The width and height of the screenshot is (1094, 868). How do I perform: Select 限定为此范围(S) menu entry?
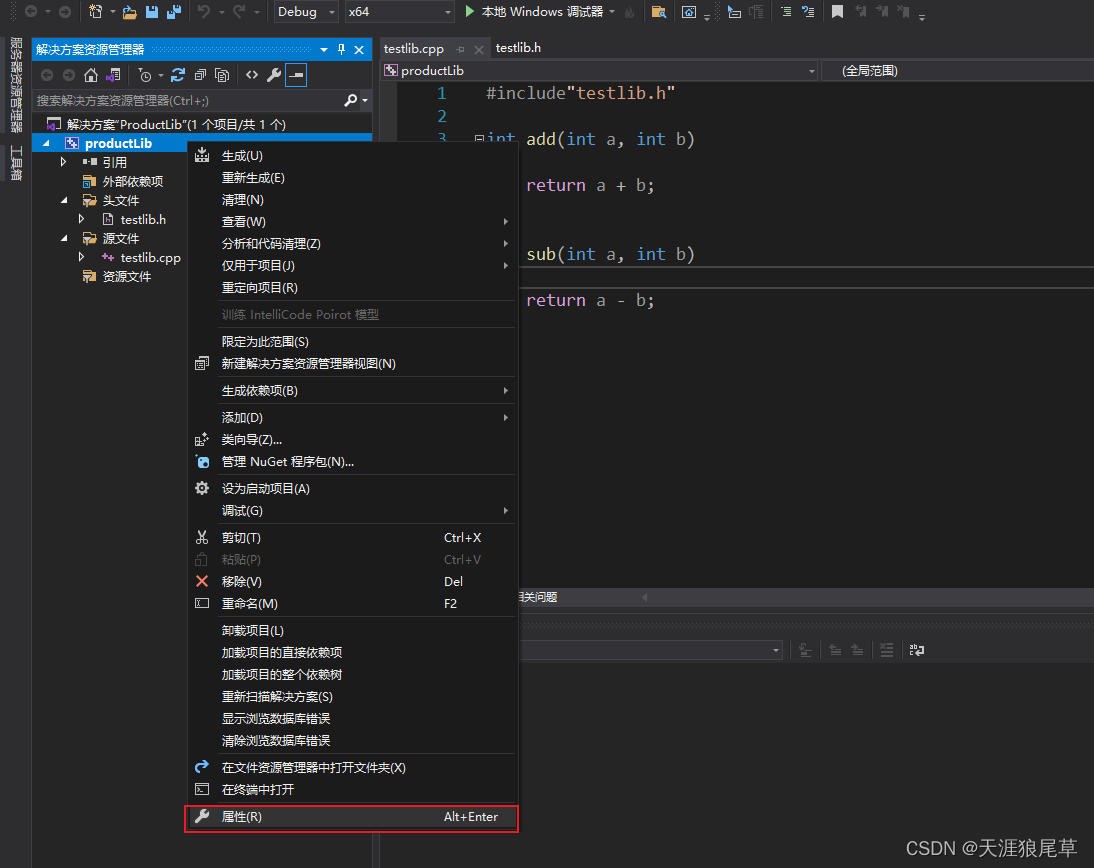pyautogui.click(x=352, y=342)
